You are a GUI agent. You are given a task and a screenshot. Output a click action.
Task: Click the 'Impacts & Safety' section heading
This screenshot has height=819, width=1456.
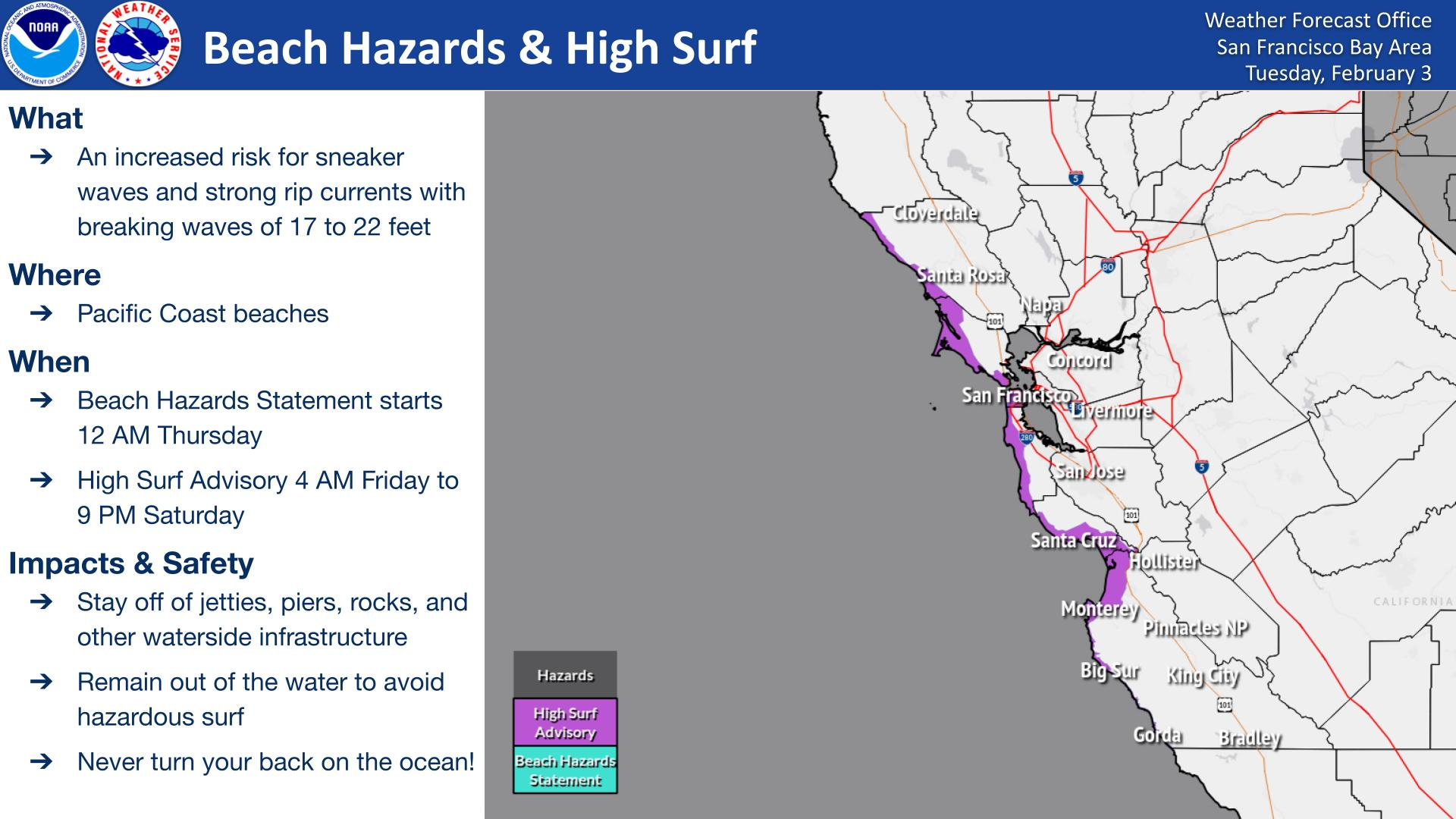[x=130, y=563]
